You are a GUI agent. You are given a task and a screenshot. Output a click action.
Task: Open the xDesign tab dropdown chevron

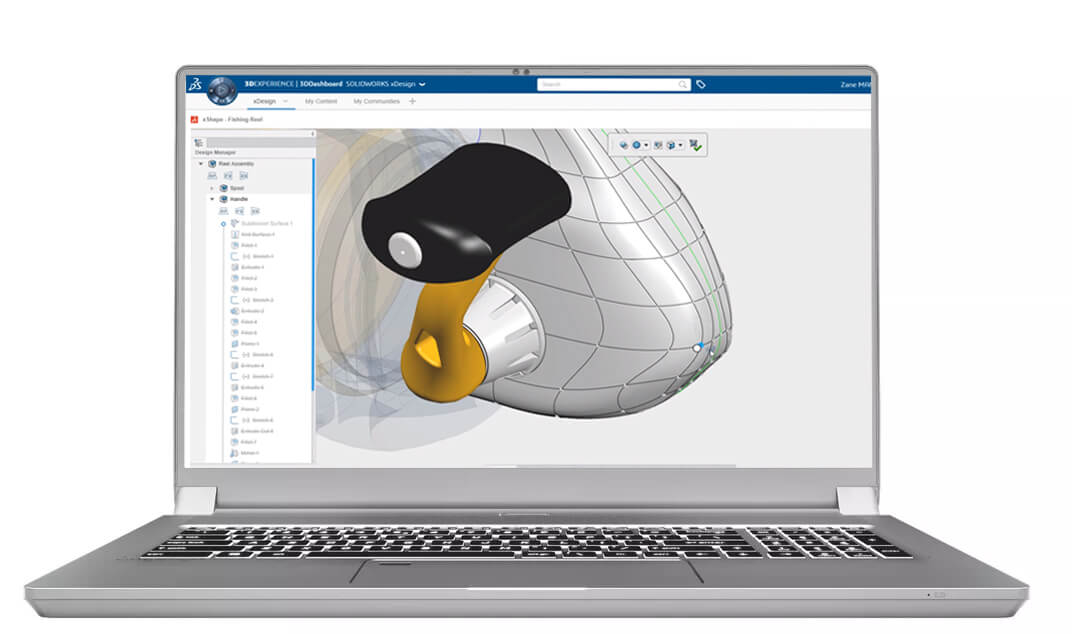click(285, 101)
